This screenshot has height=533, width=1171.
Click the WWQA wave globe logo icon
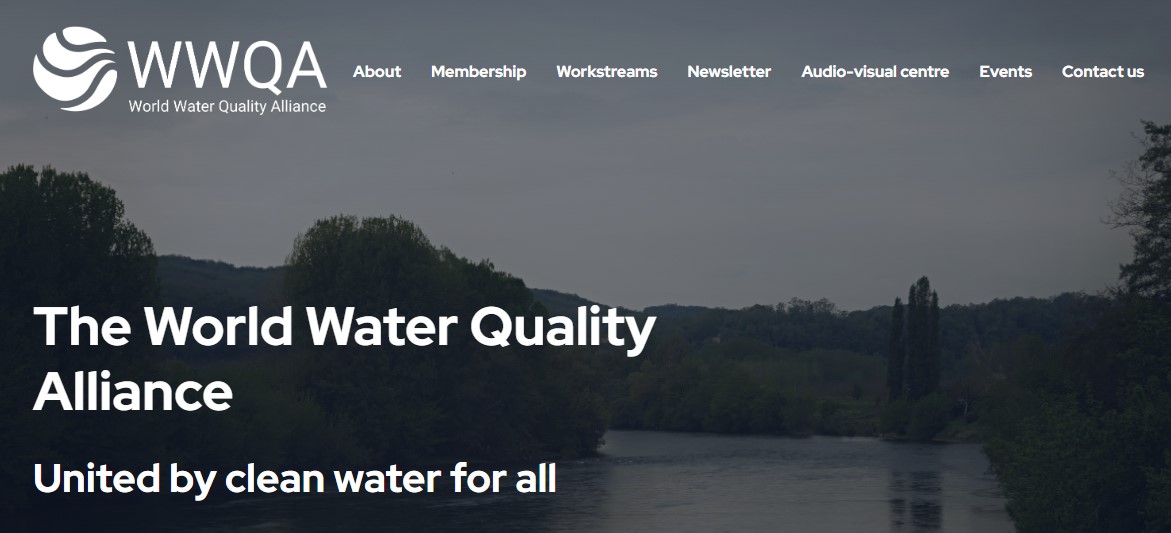[75, 69]
